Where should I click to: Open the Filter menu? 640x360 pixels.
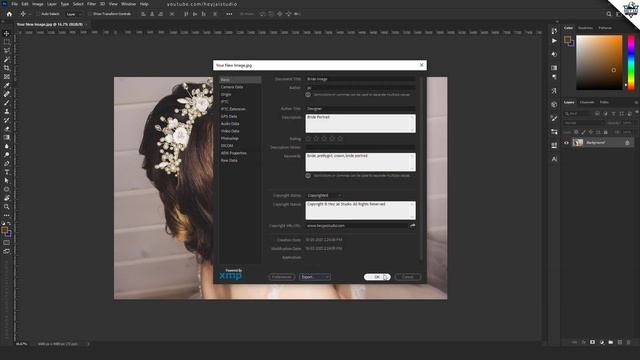coord(91,4)
